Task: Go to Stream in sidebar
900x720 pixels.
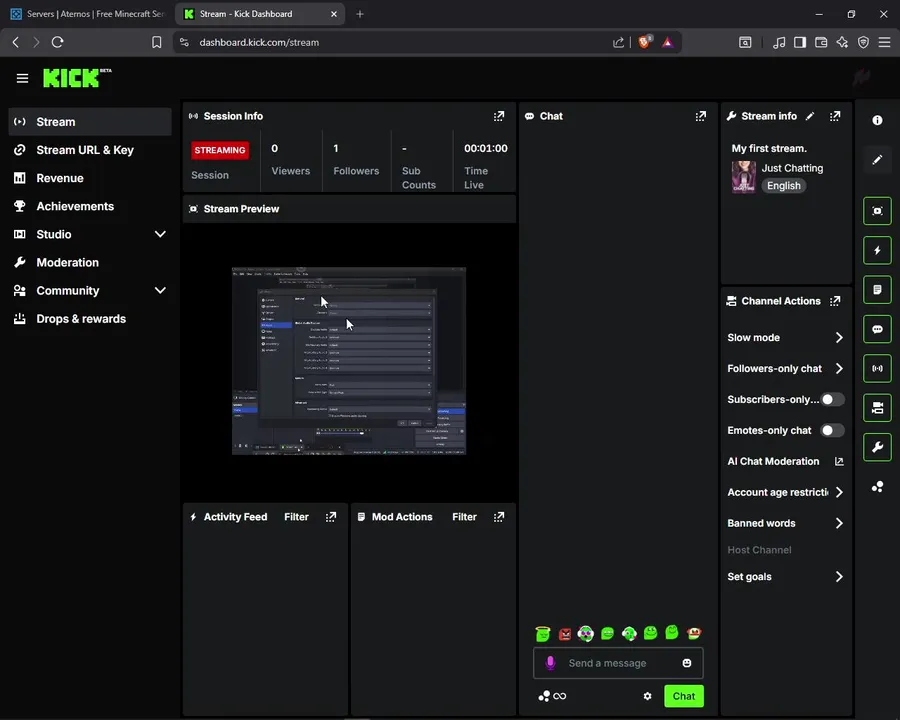Action: (x=90, y=122)
